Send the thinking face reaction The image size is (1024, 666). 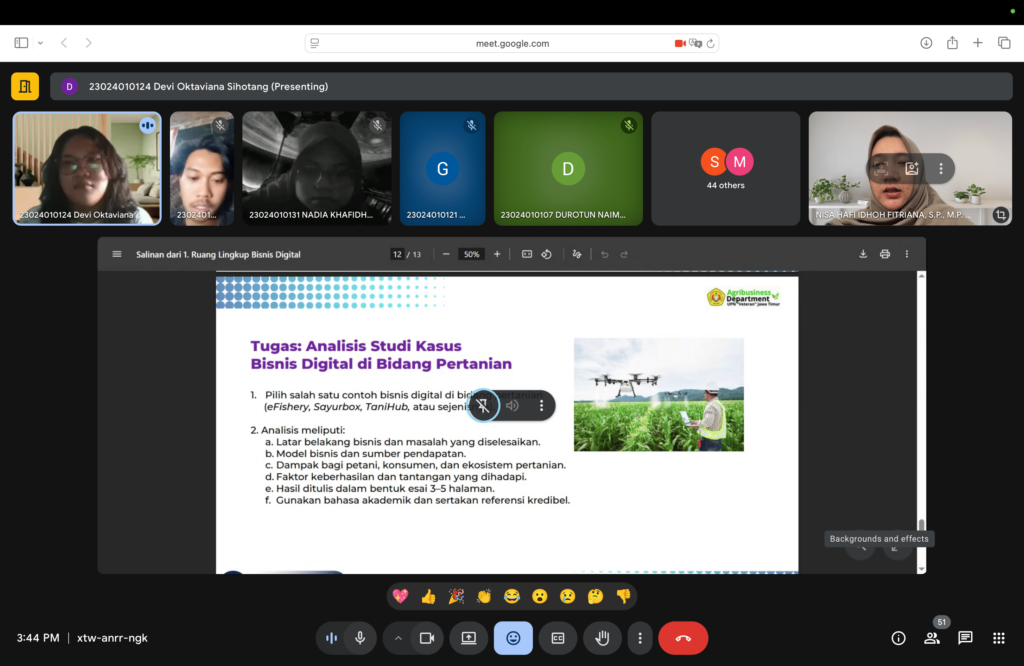tap(596, 596)
